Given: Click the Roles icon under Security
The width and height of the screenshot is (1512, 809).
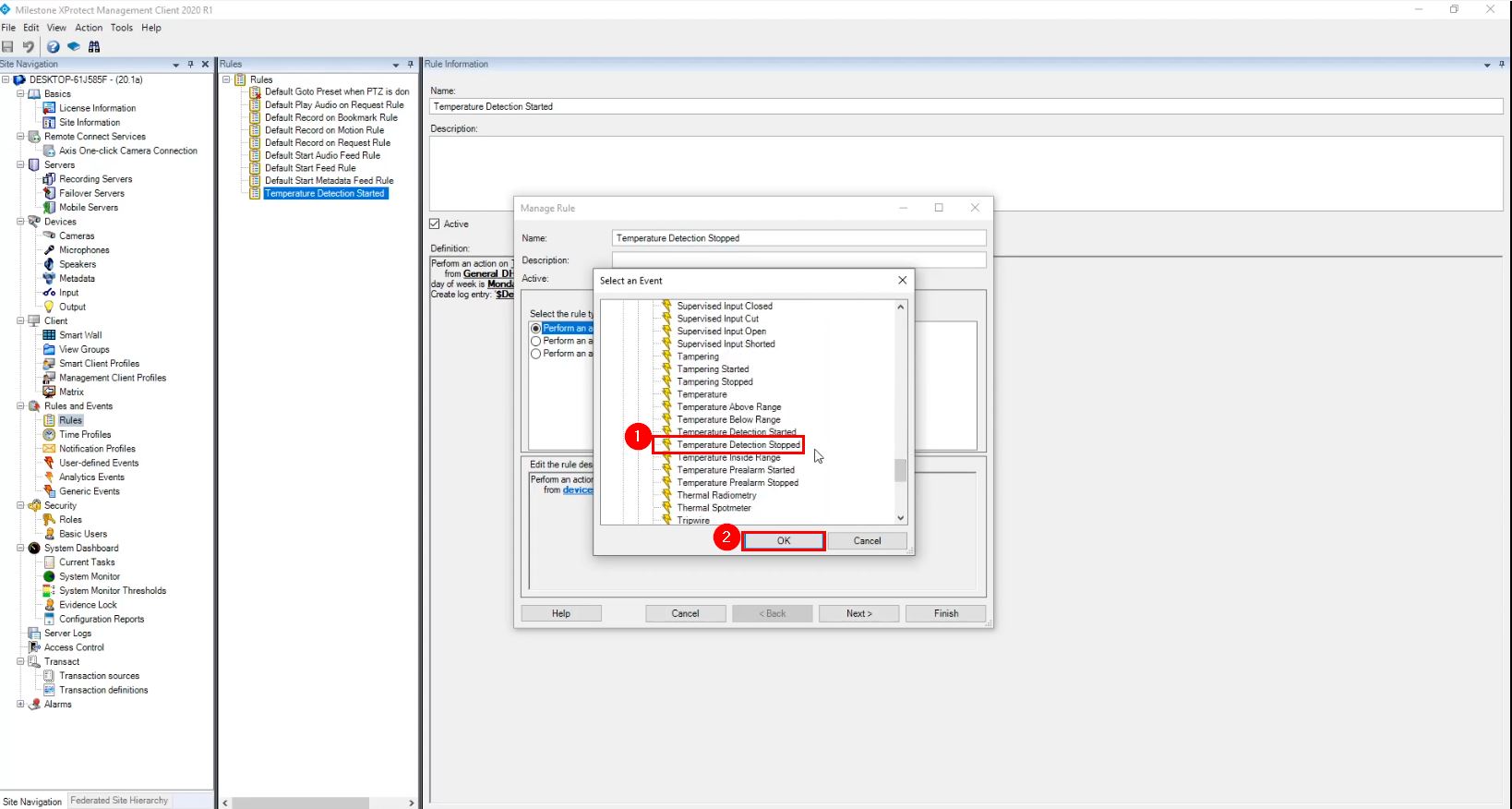Looking at the screenshot, I should point(50,520).
